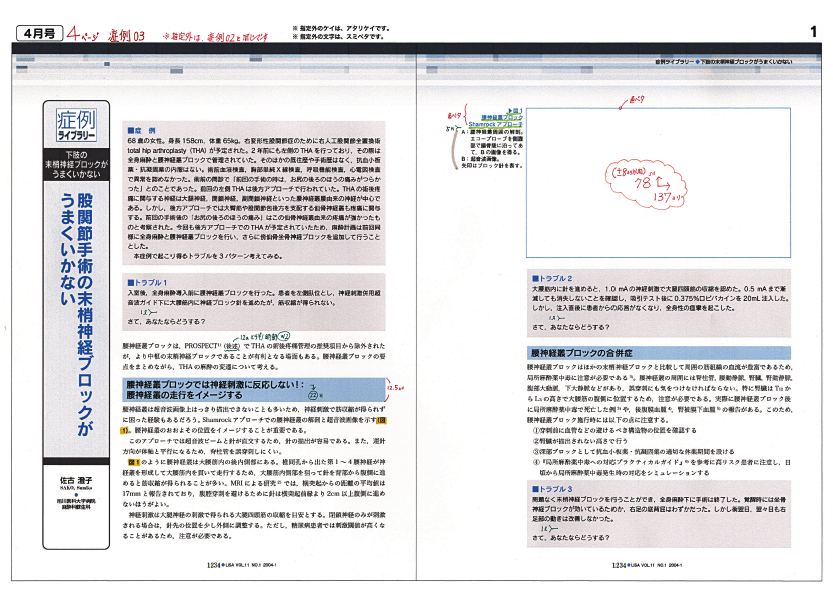Click the blue square before トラブル2
This screenshot has width=833, height=590.
pyautogui.click(x=535, y=277)
